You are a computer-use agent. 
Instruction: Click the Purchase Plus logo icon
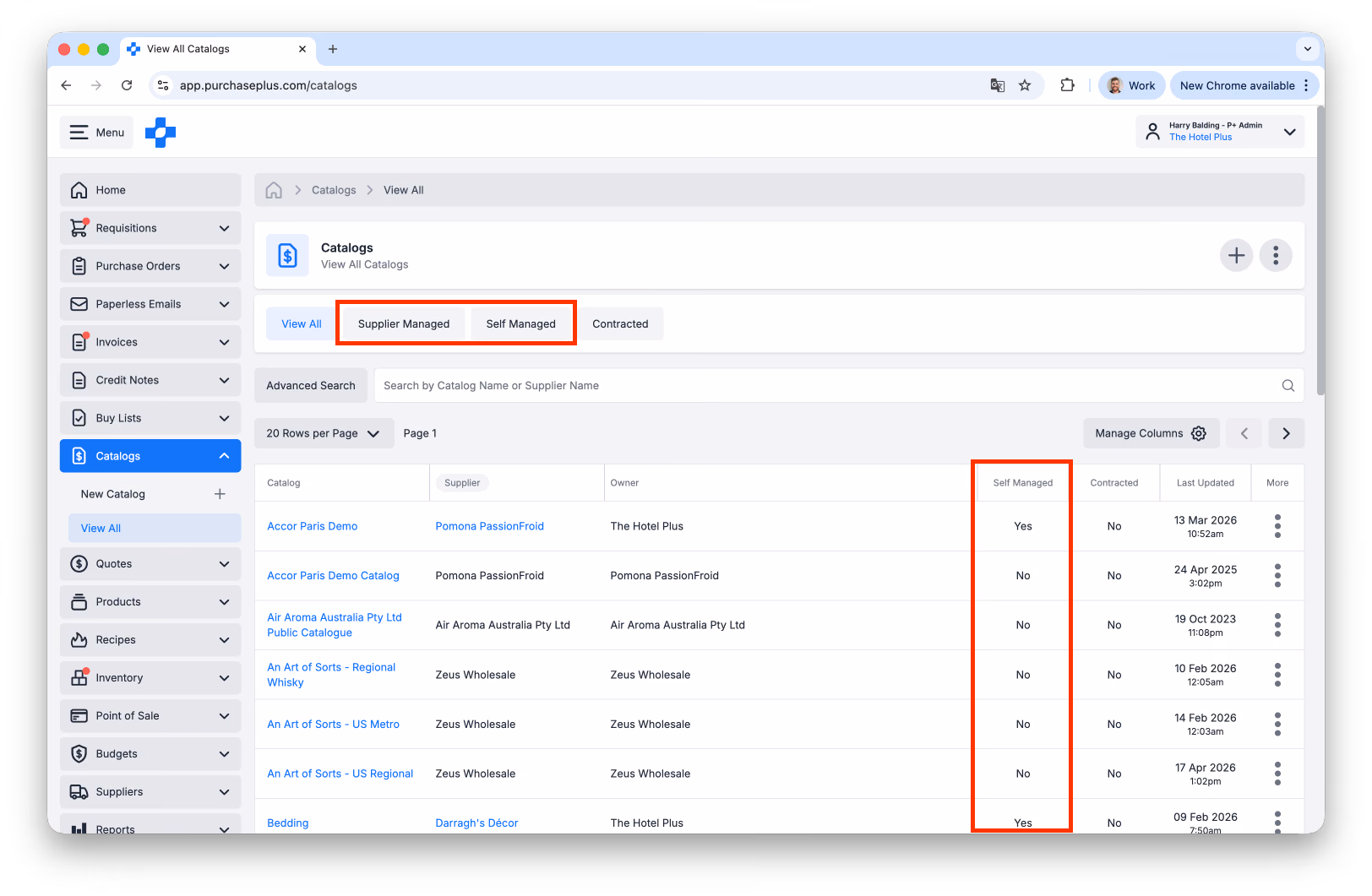161,133
